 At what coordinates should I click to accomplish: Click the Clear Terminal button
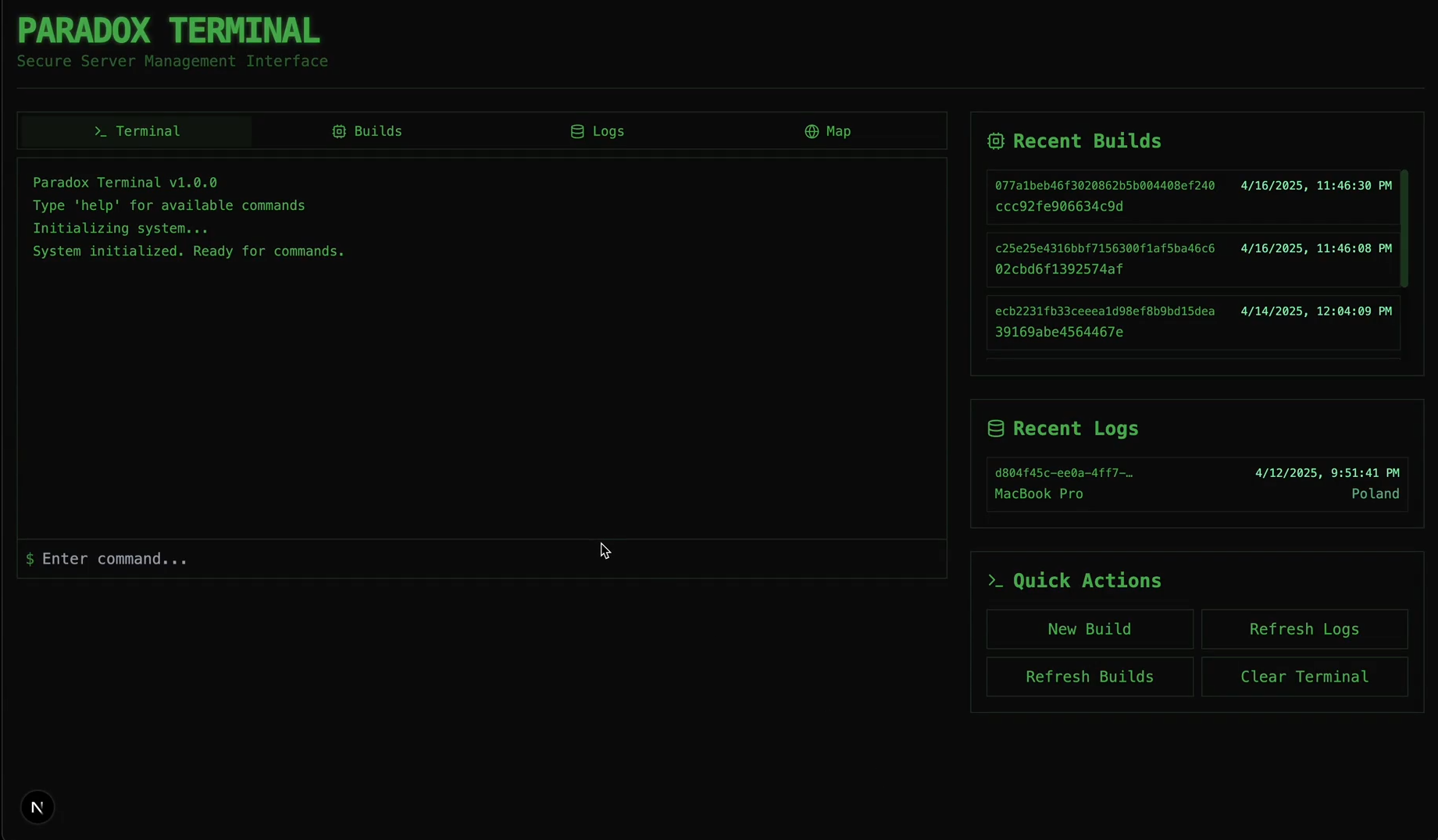click(1304, 677)
